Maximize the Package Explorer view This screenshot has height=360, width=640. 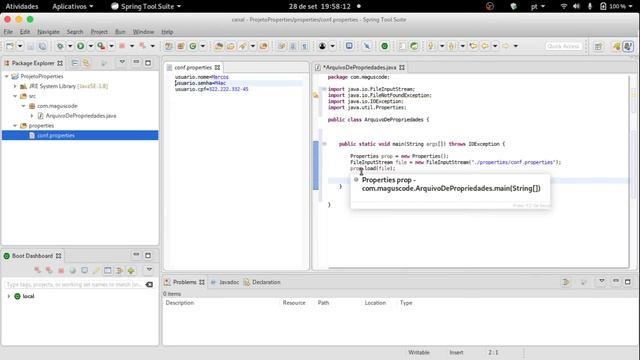click(148, 63)
